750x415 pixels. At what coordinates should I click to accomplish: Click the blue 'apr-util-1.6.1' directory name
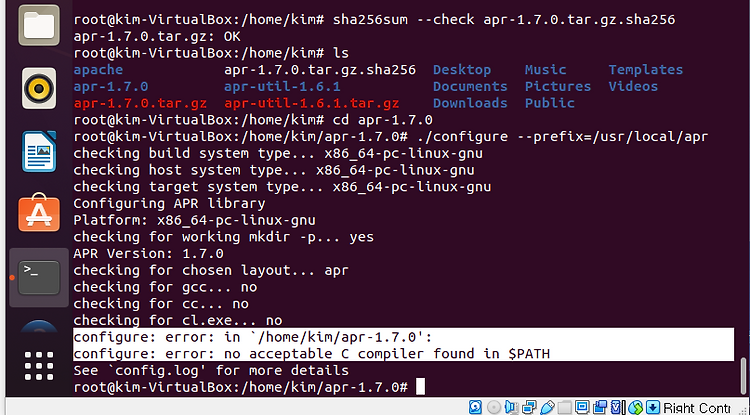pyautogui.click(x=282, y=87)
